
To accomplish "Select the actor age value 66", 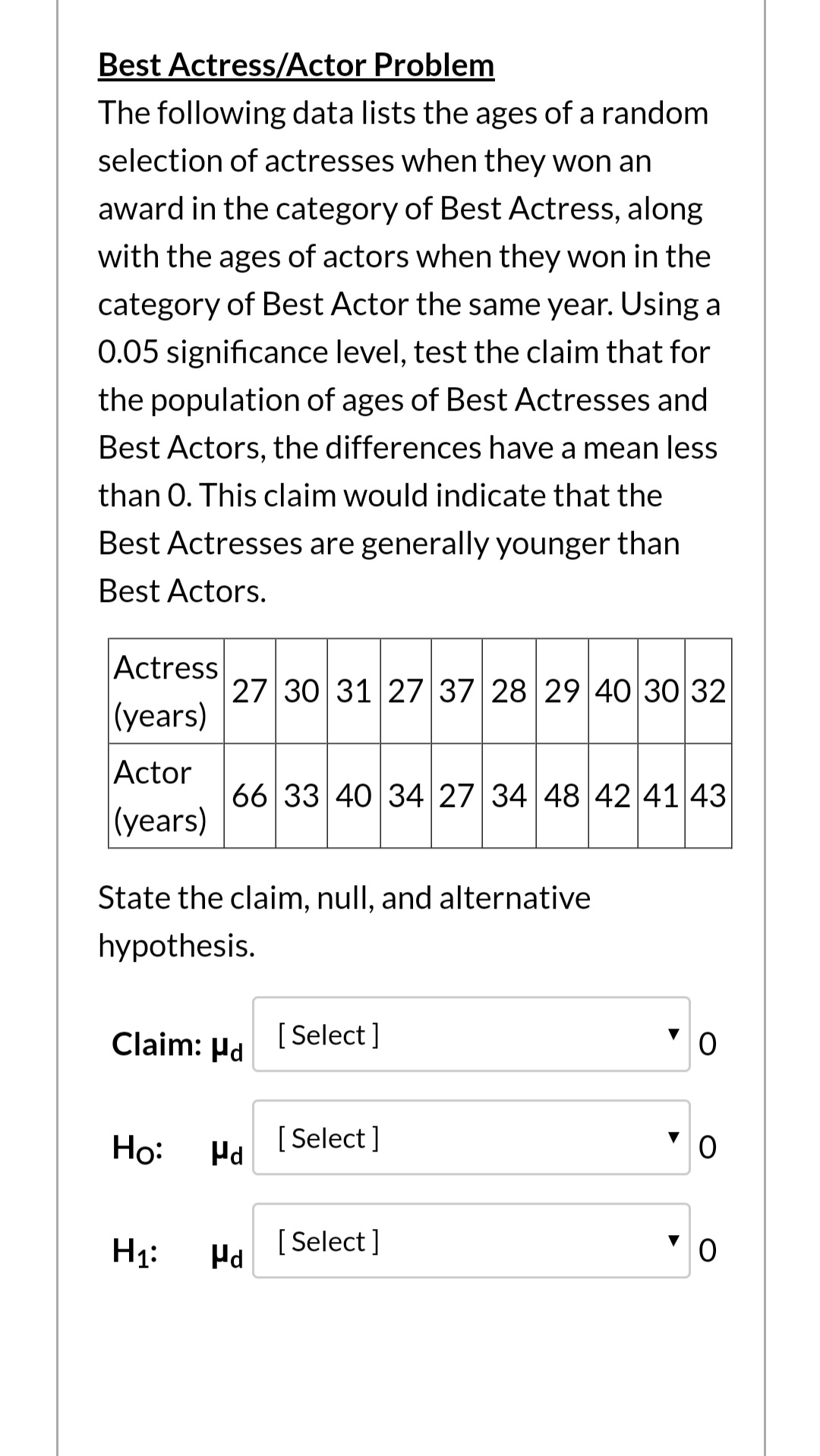I will click(x=249, y=795).
